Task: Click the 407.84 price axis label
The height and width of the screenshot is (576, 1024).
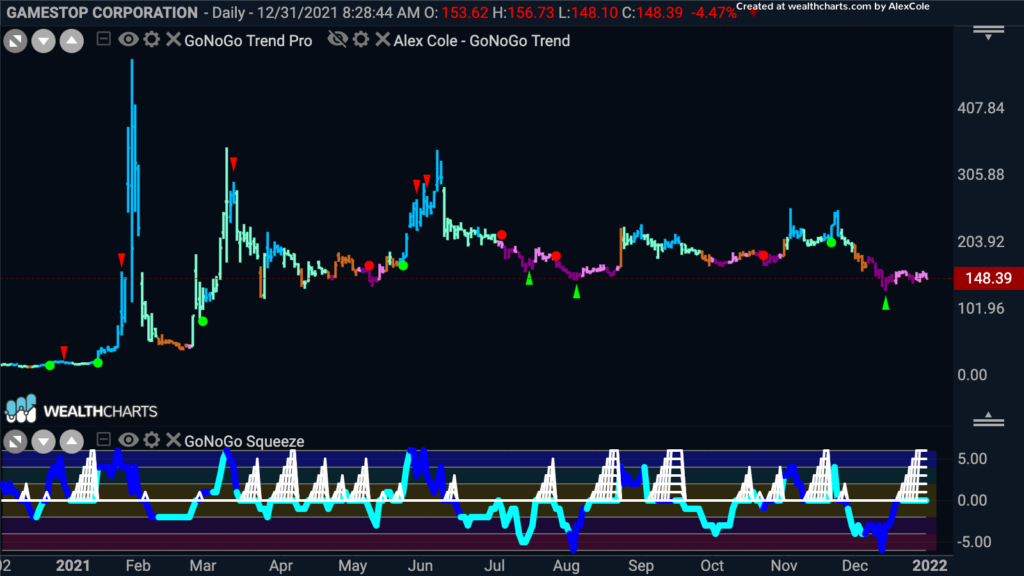Action: pos(981,108)
